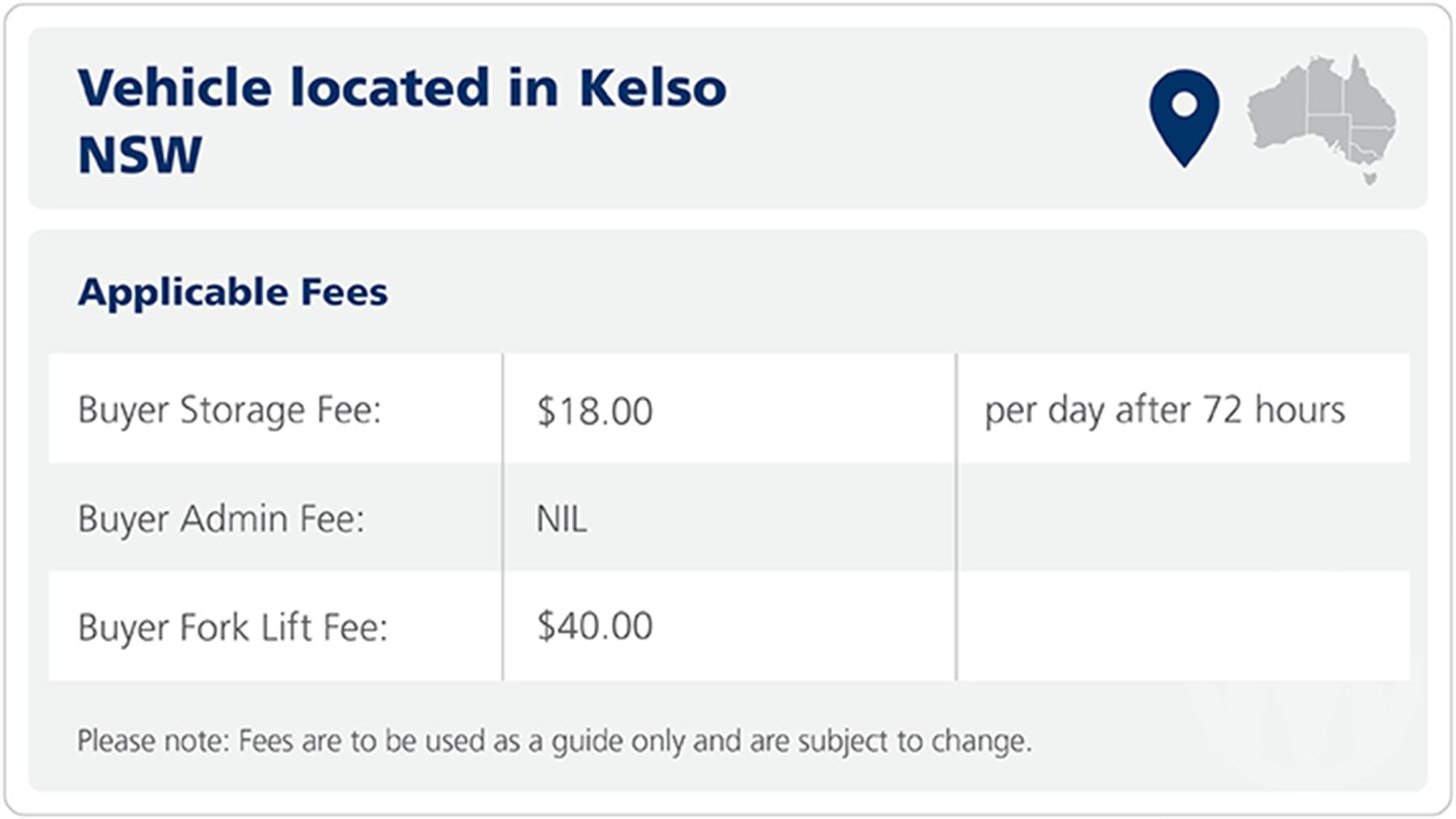Image resolution: width=1456 pixels, height=819 pixels.
Task: Click the "Please note" fees disclaimer text
Action: tap(554, 740)
